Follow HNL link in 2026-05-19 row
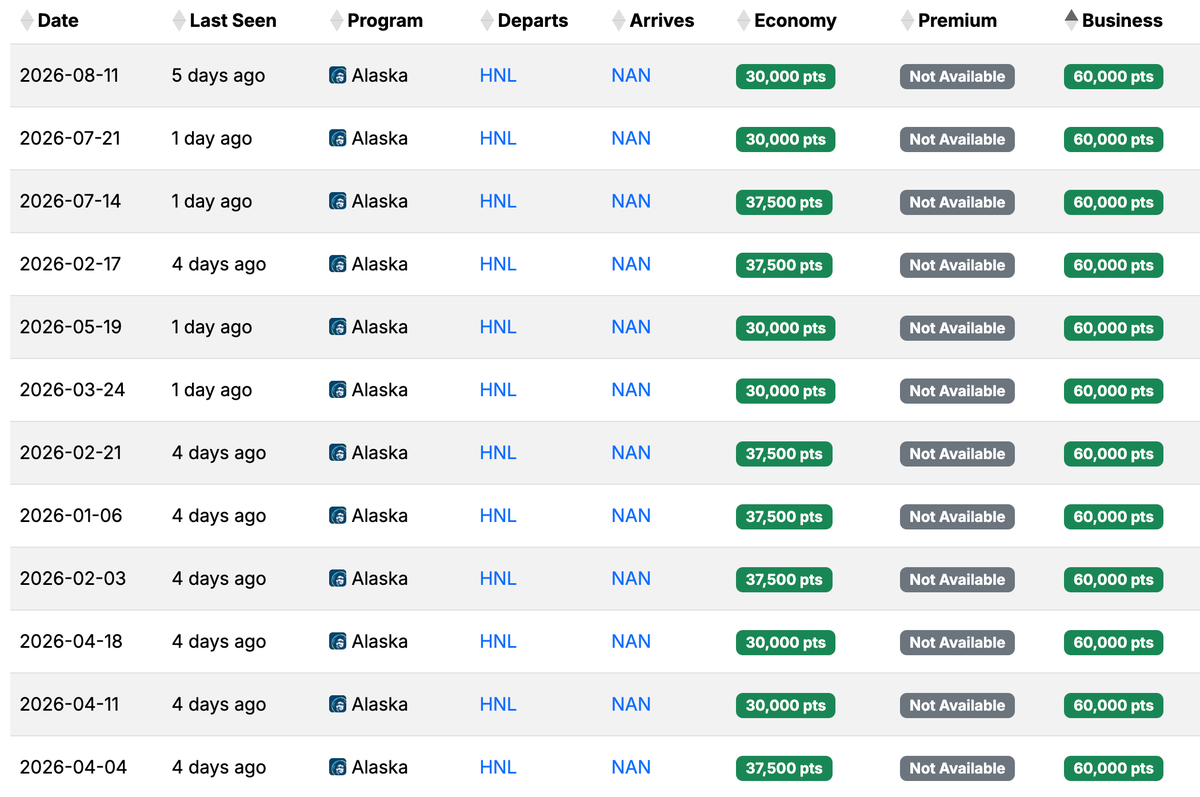The image size is (1200, 797). tap(498, 328)
